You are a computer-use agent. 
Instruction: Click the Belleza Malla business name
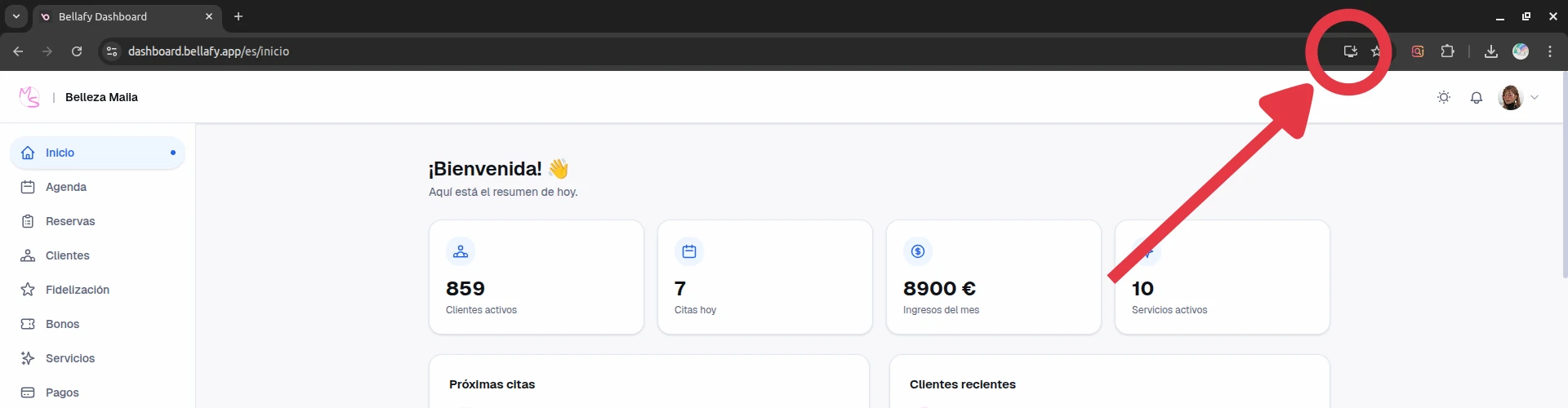coord(101,97)
